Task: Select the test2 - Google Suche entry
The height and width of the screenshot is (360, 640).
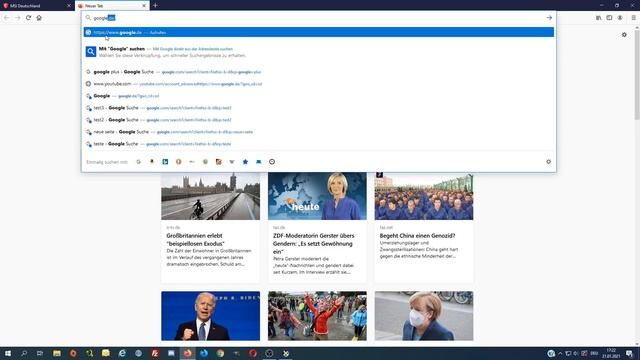Action: coord(319,120)
